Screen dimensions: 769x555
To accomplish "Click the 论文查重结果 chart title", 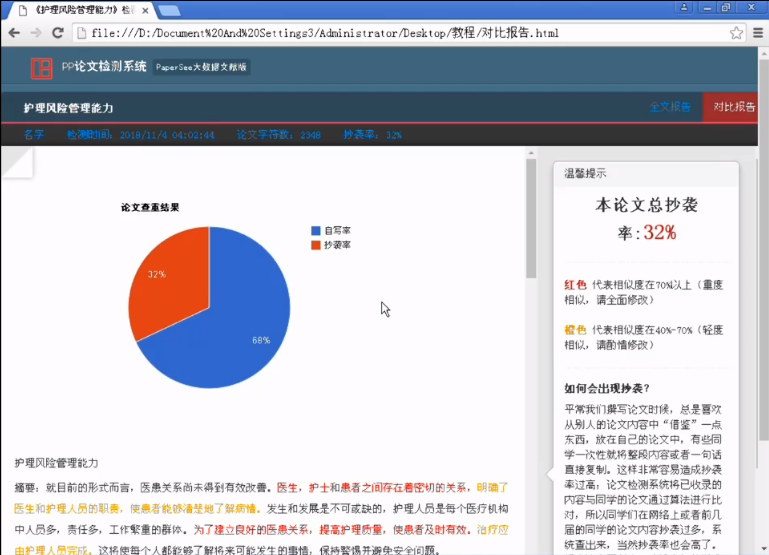I will click(150, 207).
